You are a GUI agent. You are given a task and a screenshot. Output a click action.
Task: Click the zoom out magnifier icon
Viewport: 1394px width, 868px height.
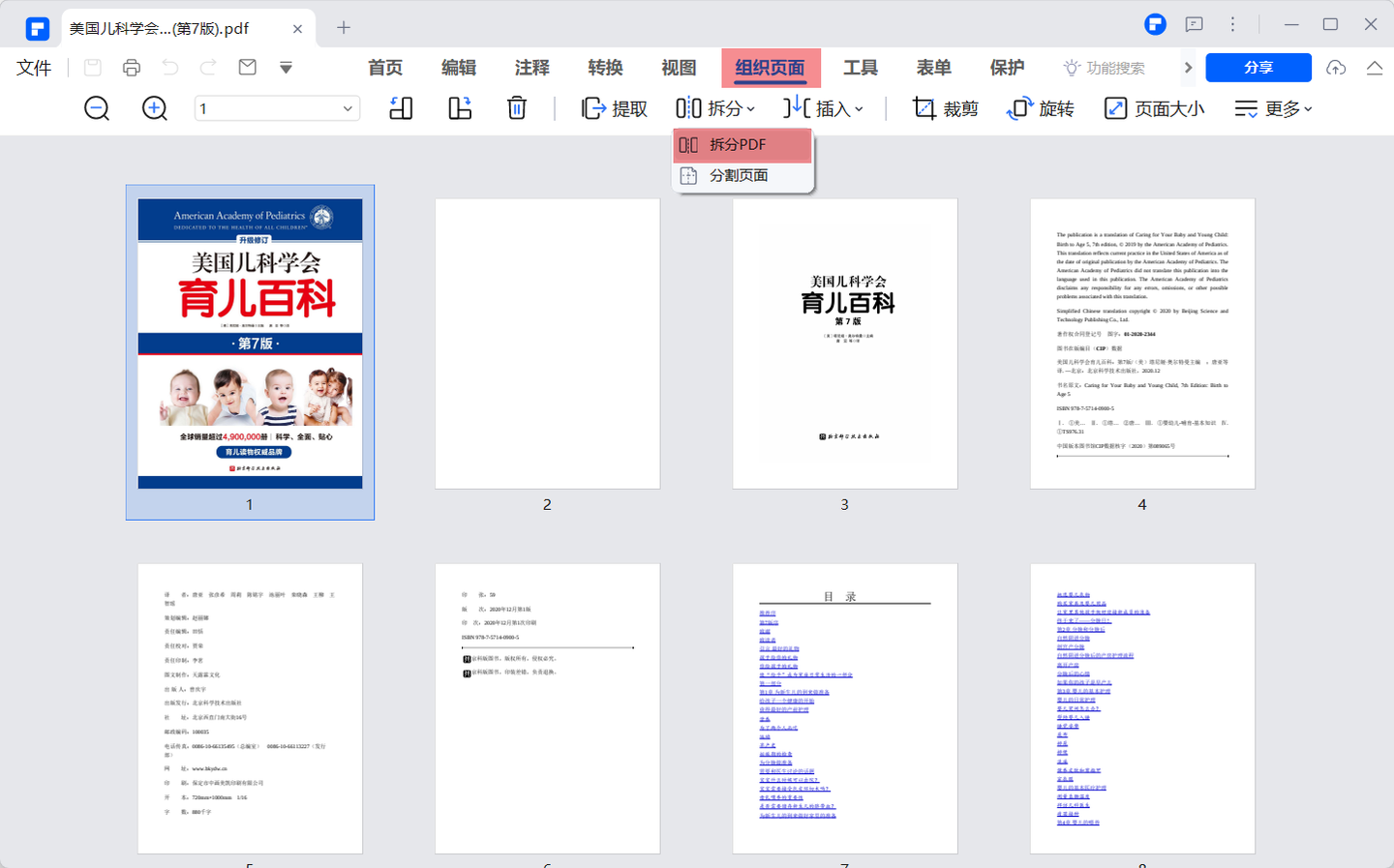tap(97, 108)
